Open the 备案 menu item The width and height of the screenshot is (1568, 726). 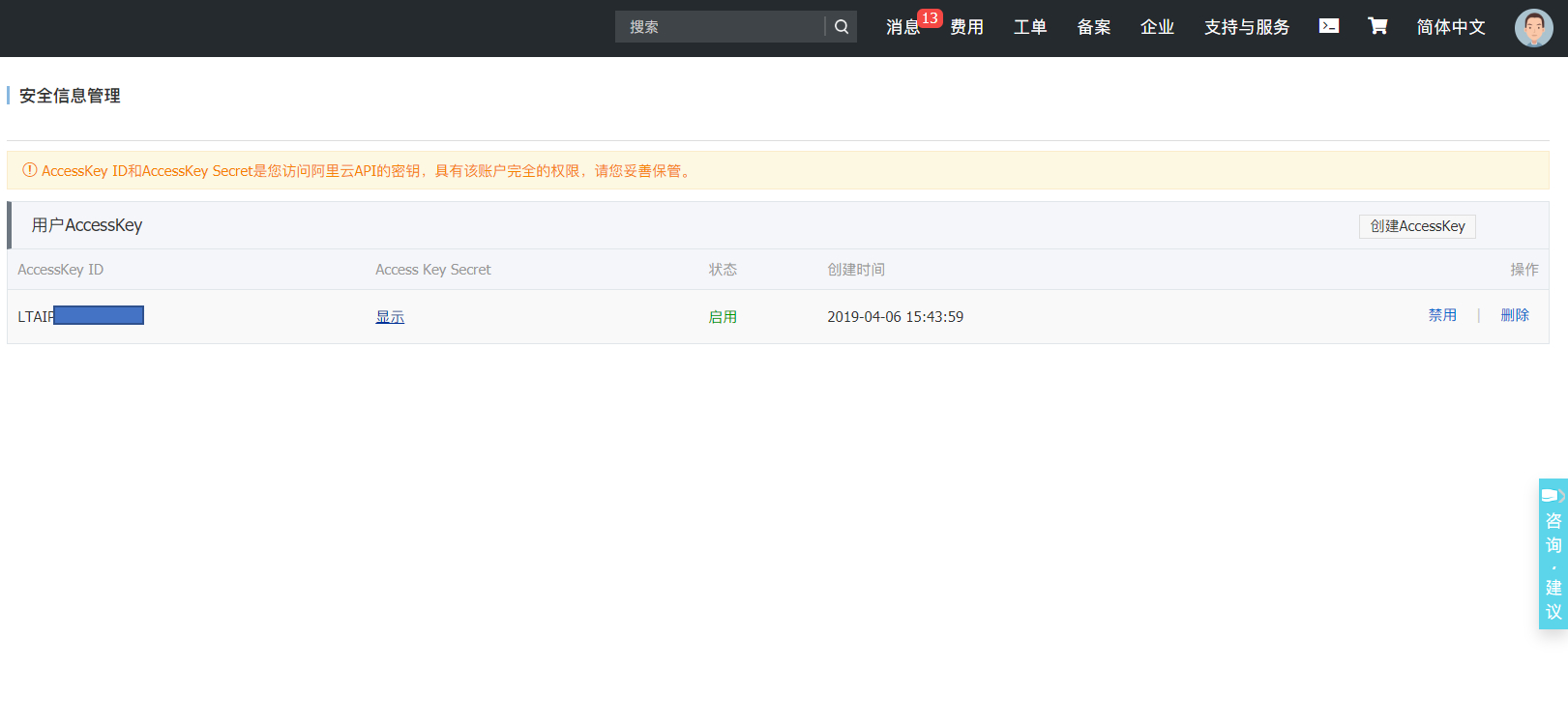coord(1094,27)
